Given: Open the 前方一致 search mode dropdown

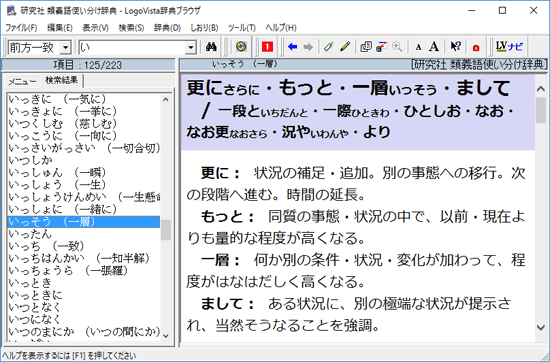Looking at the screenshot, I should coord(65,47).
